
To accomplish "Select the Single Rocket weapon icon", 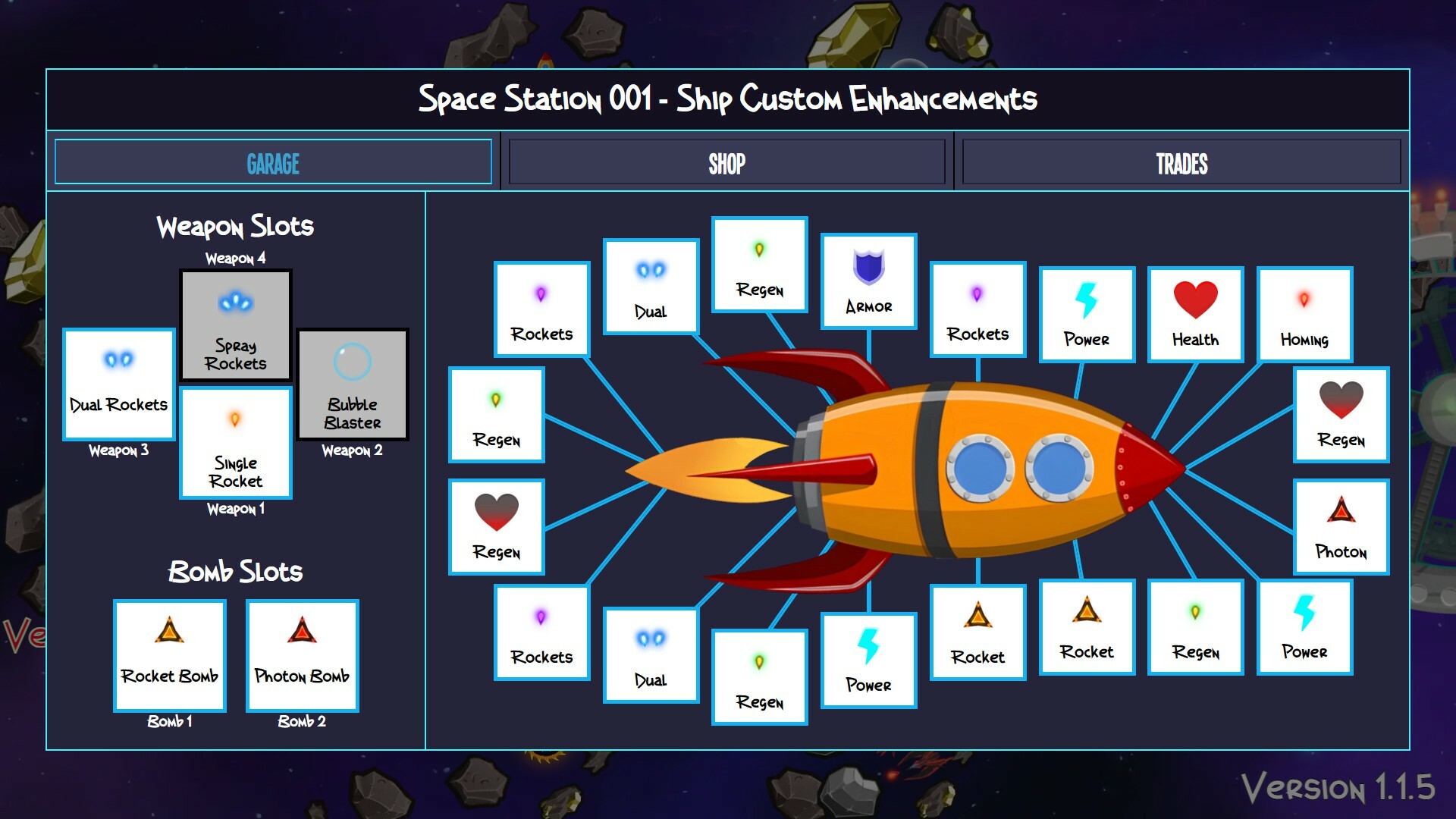I will click(x=236, y=444).
